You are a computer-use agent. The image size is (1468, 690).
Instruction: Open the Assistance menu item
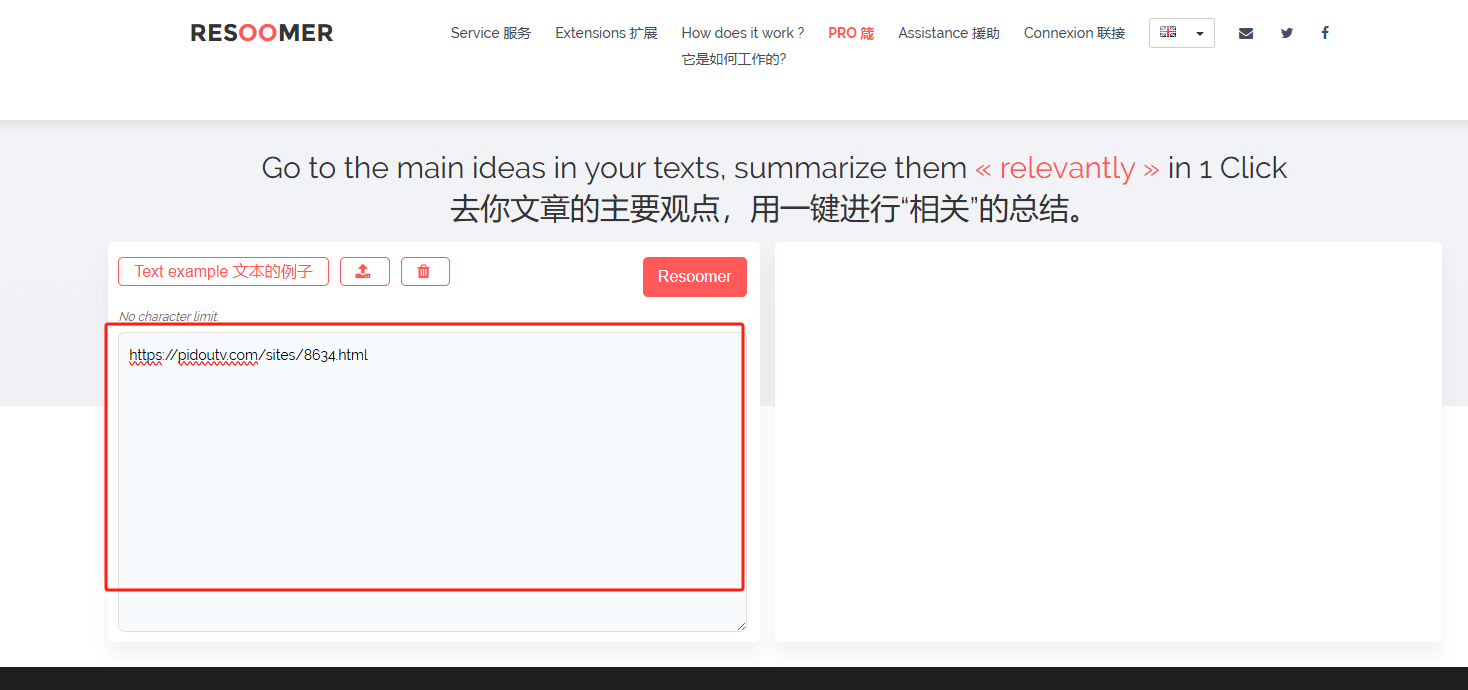point(949,33)
